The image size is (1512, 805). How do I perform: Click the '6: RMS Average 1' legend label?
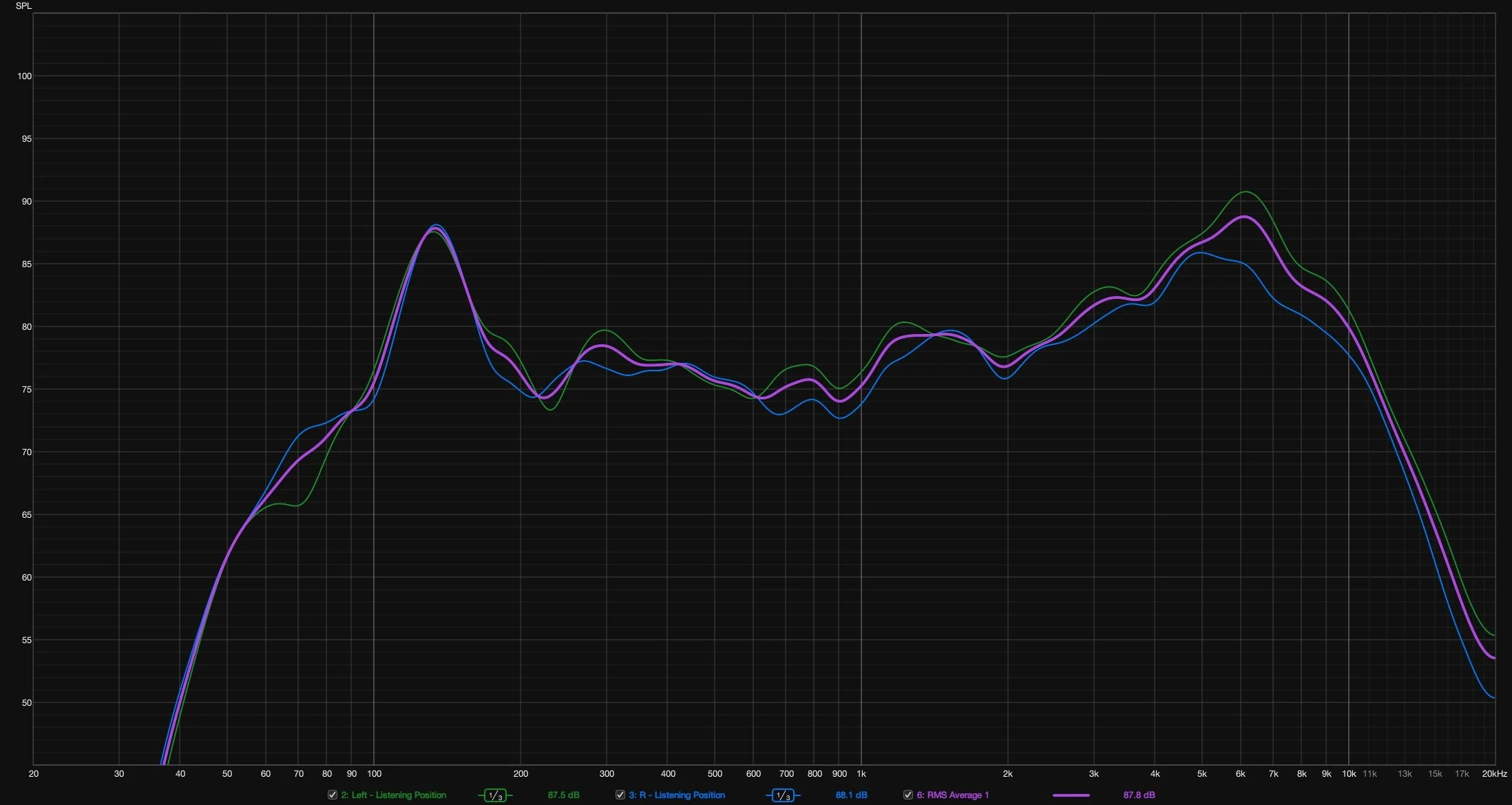point(952,795)
